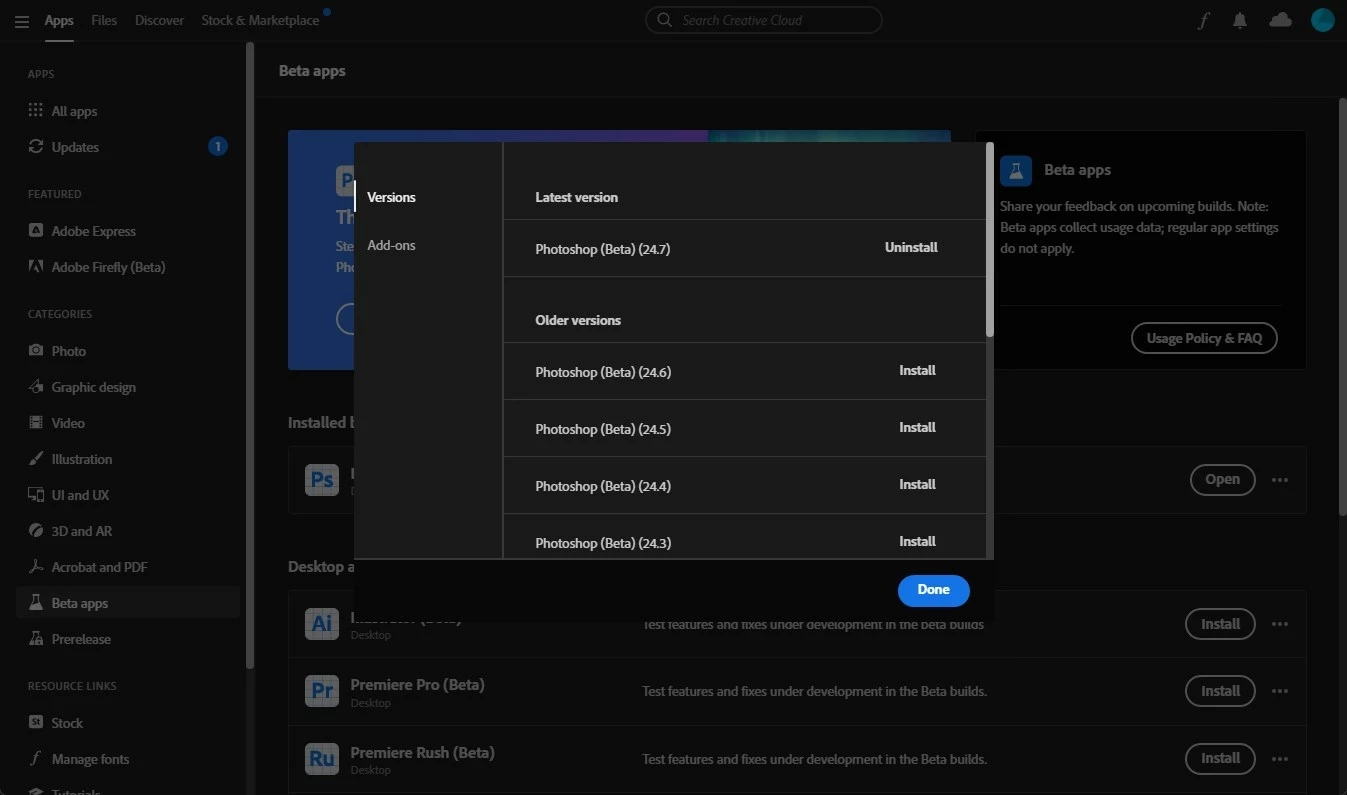Click the Updates count badge

click(x=217, y=147)
